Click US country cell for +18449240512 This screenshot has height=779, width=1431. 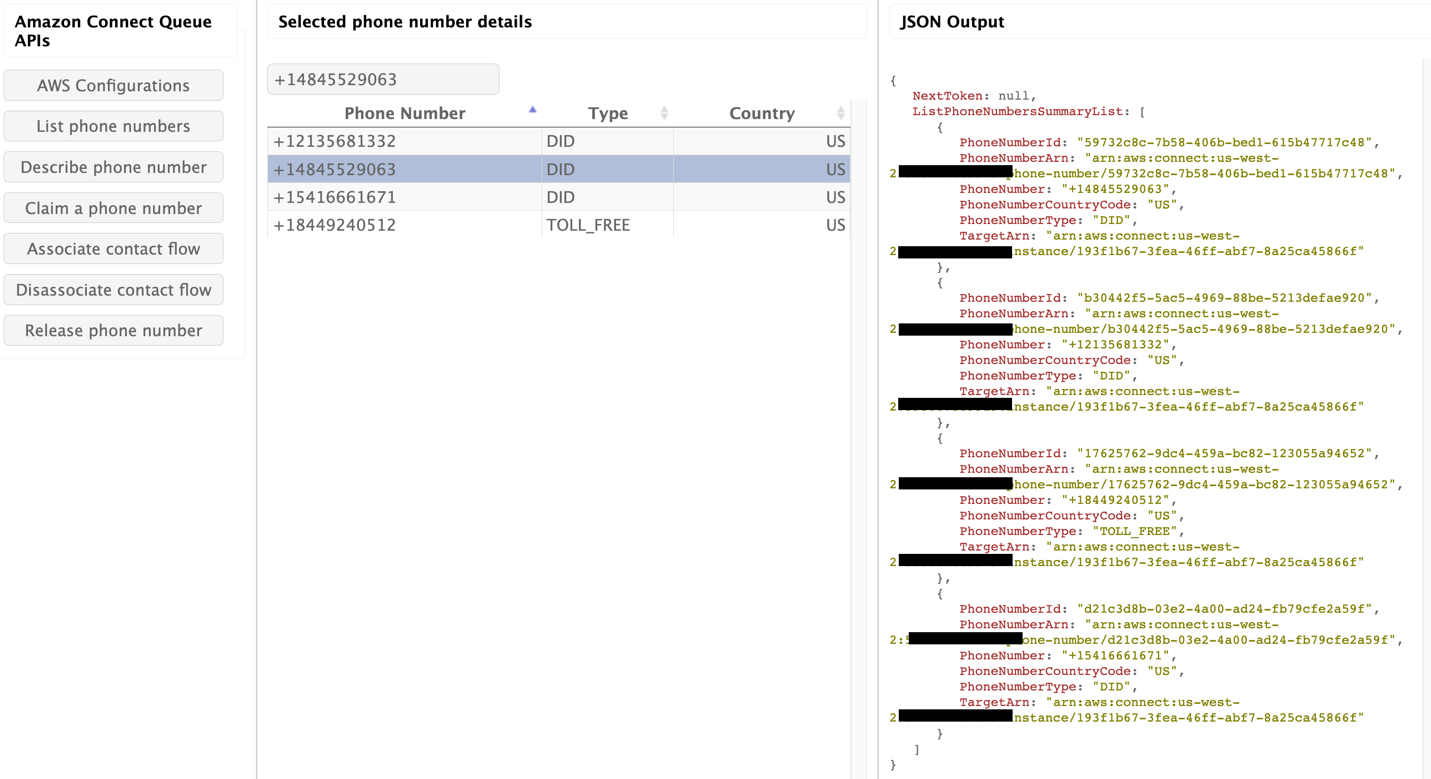pyautogui.click(x=762, y=225)
